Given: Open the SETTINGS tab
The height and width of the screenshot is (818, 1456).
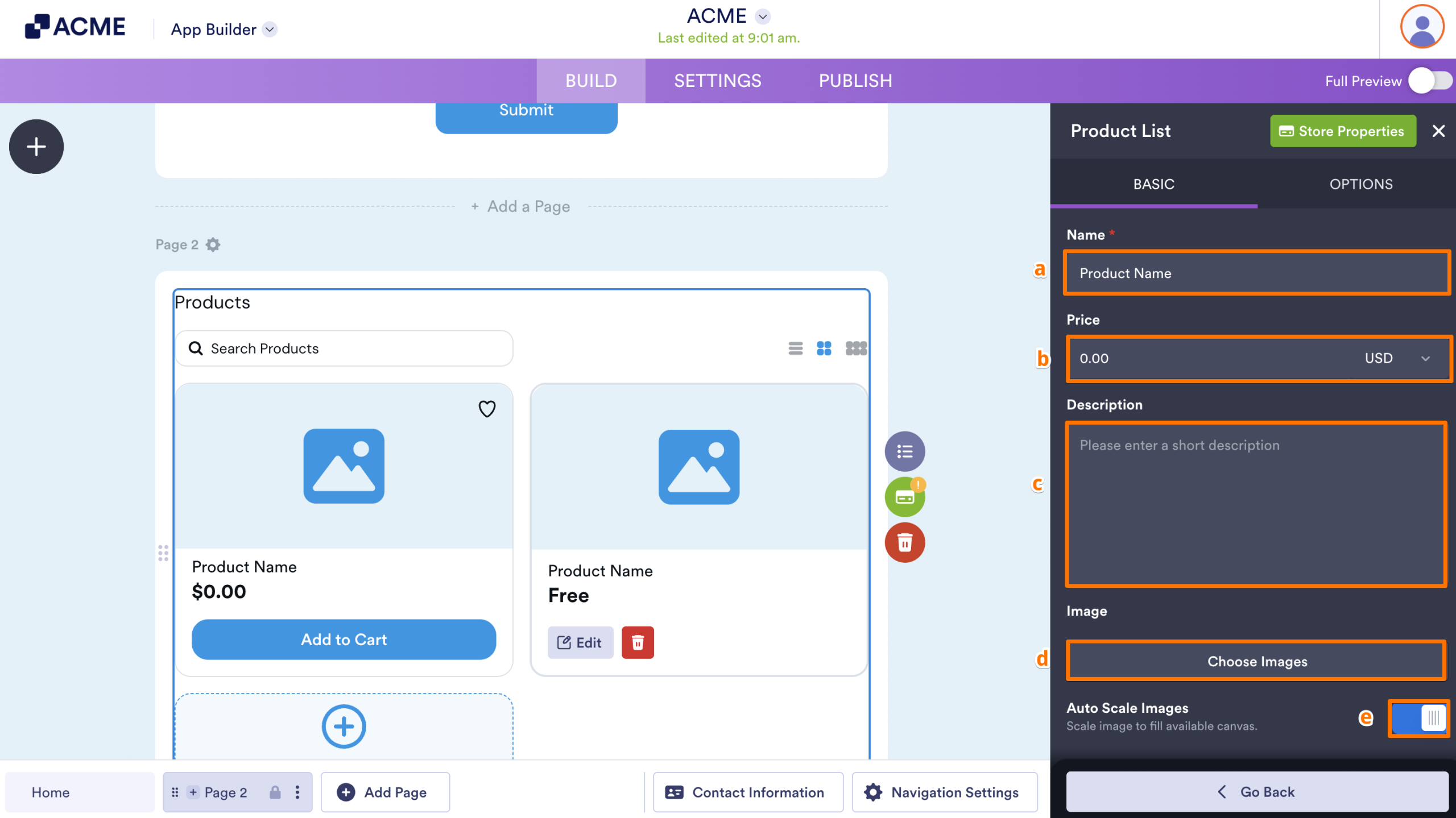Looking at the screenshot, I should coord(718,81).
